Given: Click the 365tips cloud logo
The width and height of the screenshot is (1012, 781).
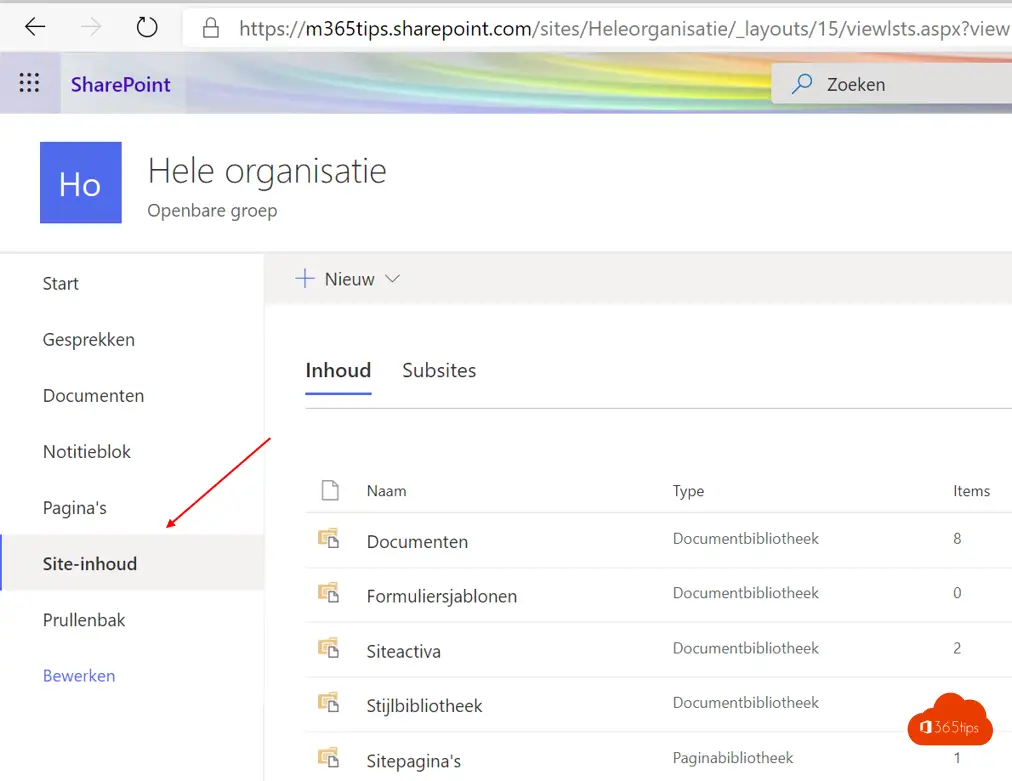Looking at the screenshot, I should (949, 720).
